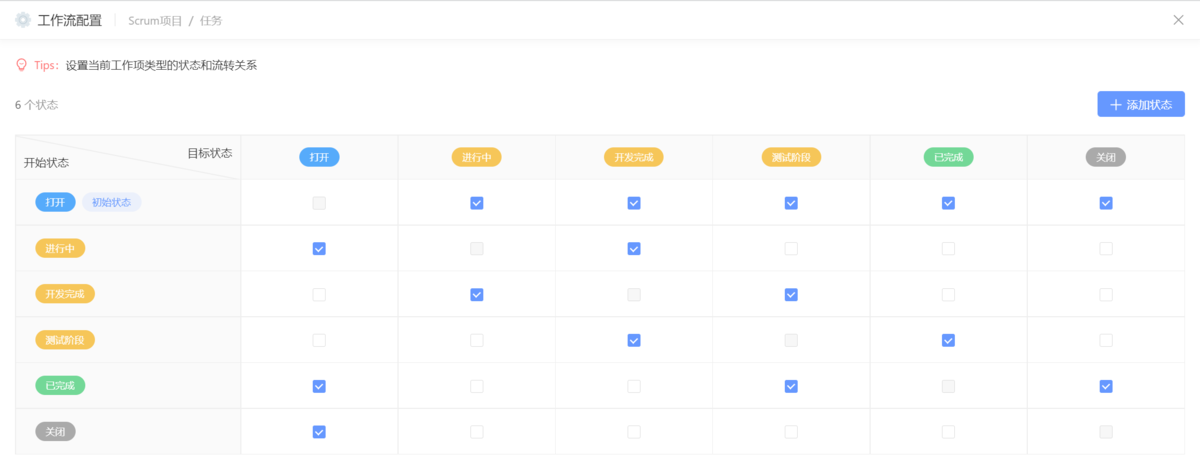This screenshot has width=1200, height=470.
Task: Enable 关闭 to 测试阶段 transition
Action: pyautogui.click(x=791, y=432)
